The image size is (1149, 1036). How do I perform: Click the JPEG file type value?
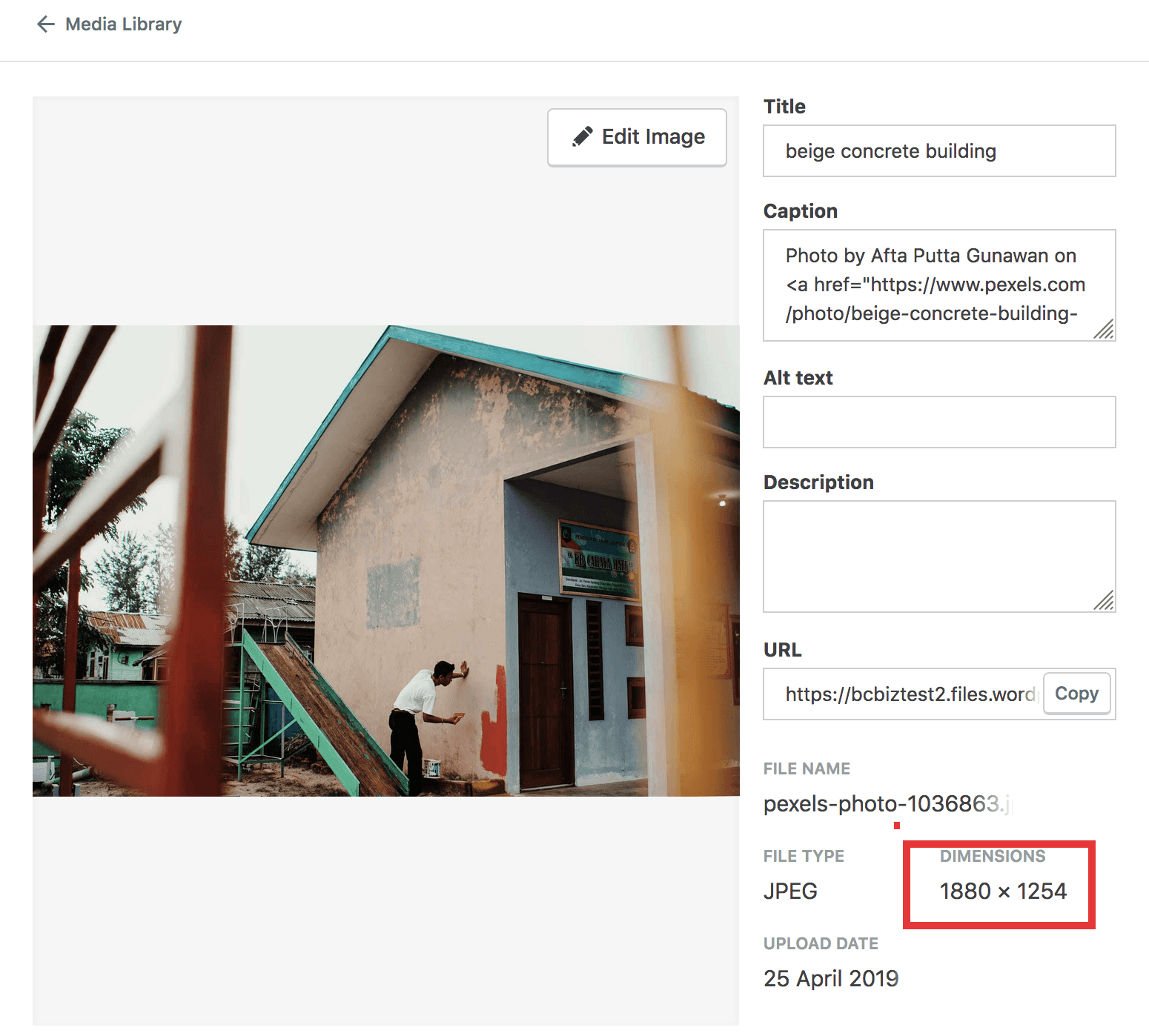point(790,891)
